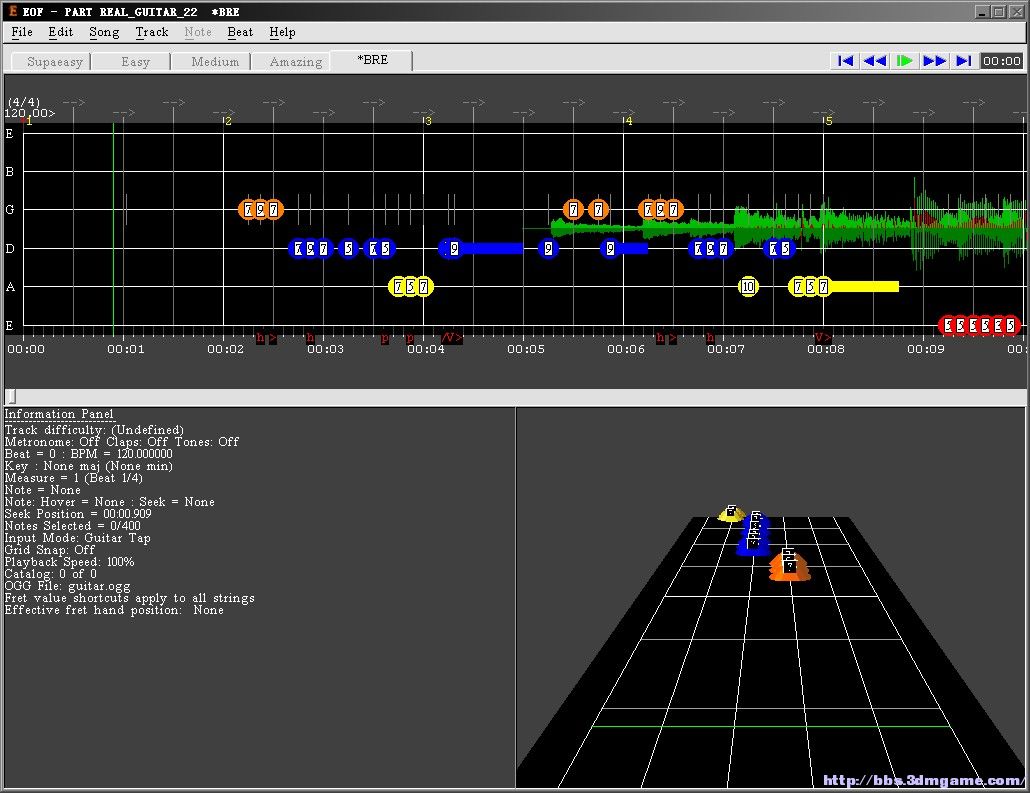This screenshot has height=793, width=1030.
Task: Click the yellow gem in the 3D preview
Action: [731, 513]
